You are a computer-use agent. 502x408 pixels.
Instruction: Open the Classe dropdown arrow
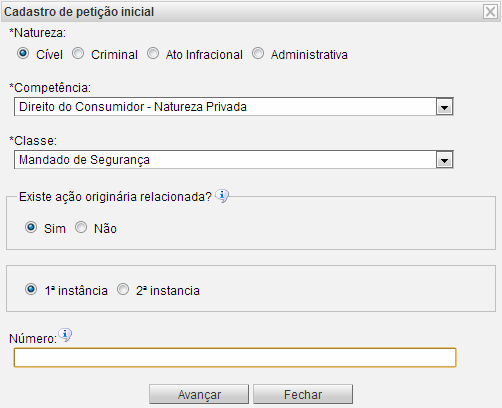(x=444, y=160)
